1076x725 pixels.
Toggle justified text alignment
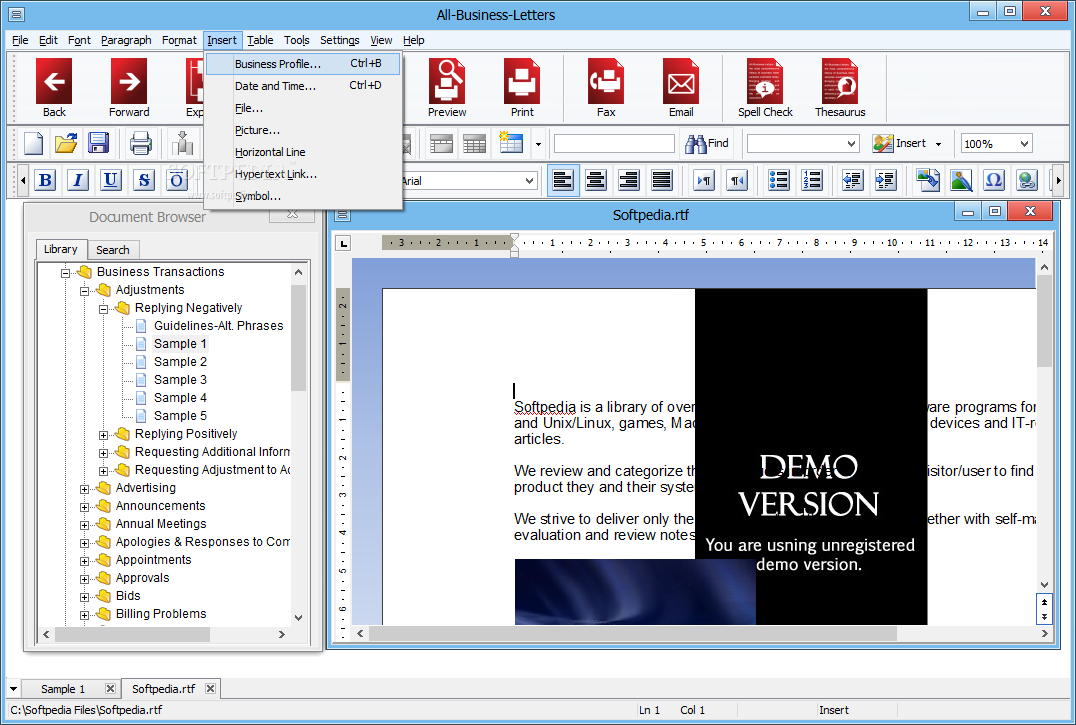(x=662, y=180)
